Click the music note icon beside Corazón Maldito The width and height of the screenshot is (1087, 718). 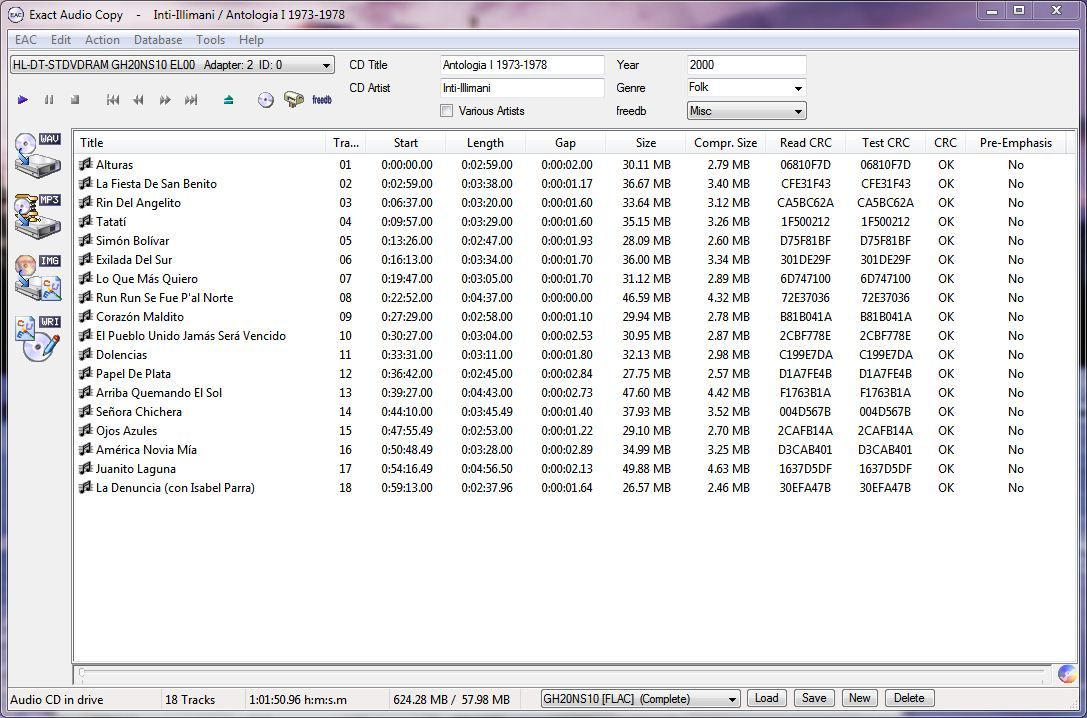click(x=86, y=316)
